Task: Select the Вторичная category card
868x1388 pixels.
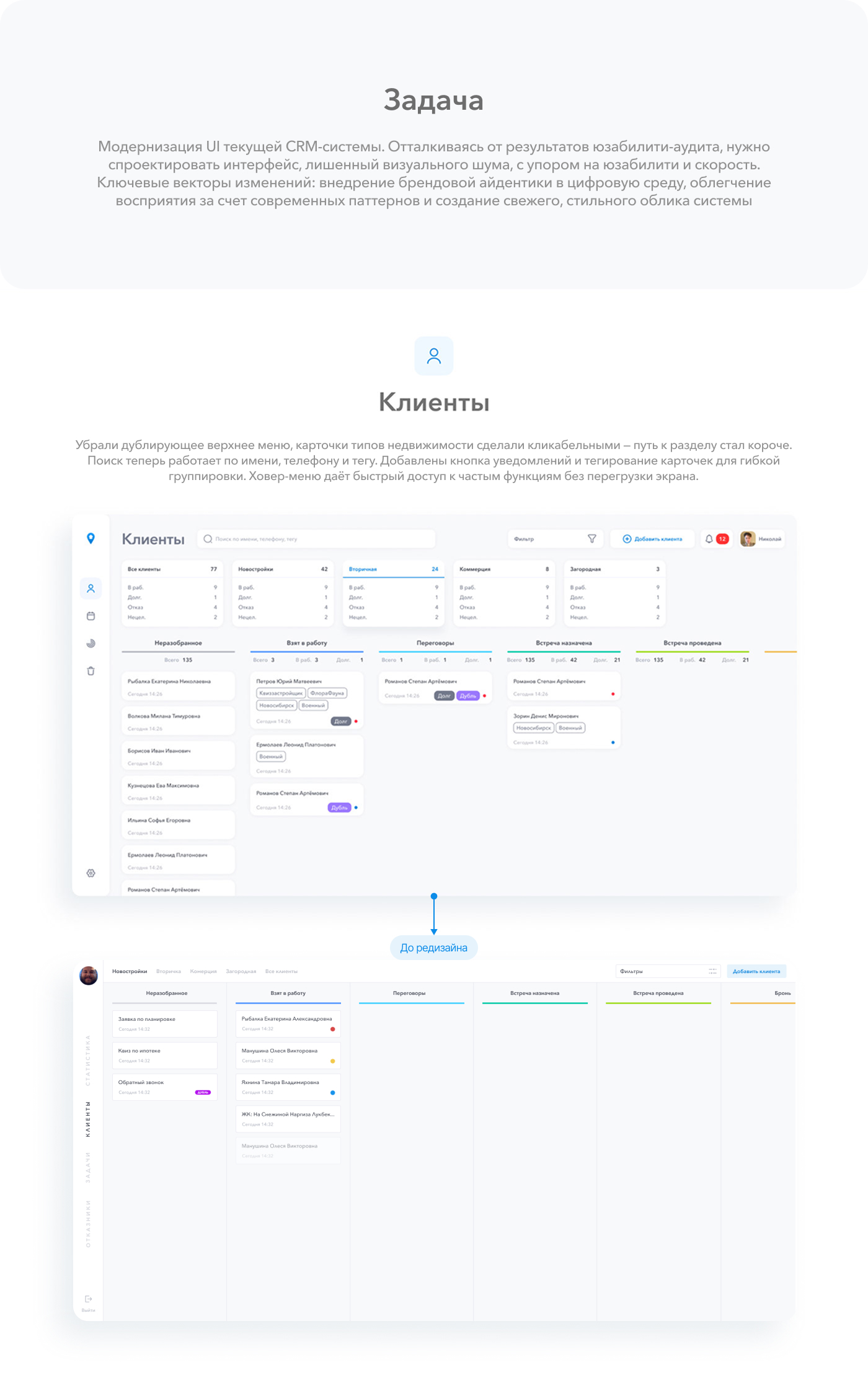Action: pos(394,593)
